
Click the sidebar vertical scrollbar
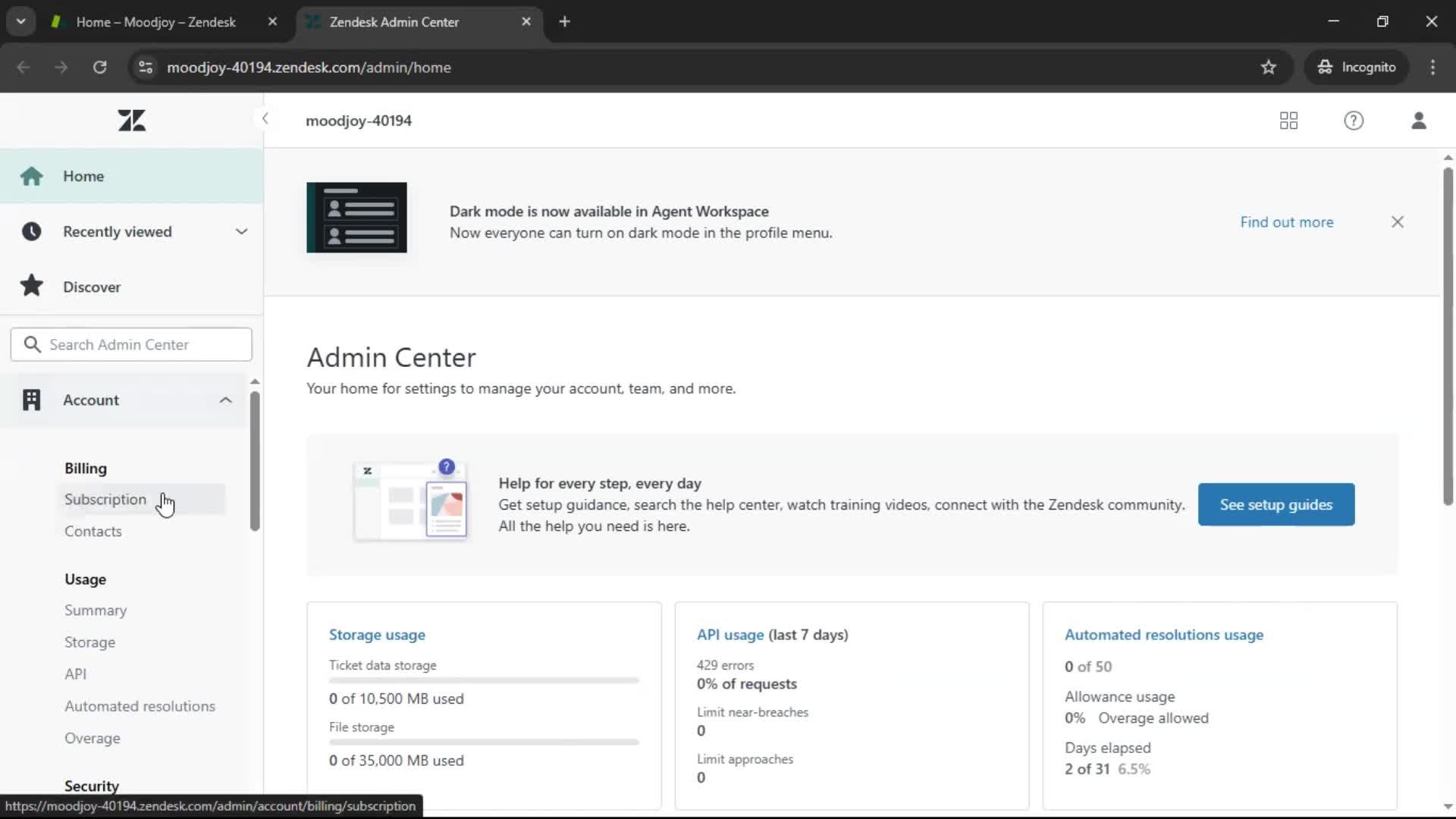click(255, 461)
